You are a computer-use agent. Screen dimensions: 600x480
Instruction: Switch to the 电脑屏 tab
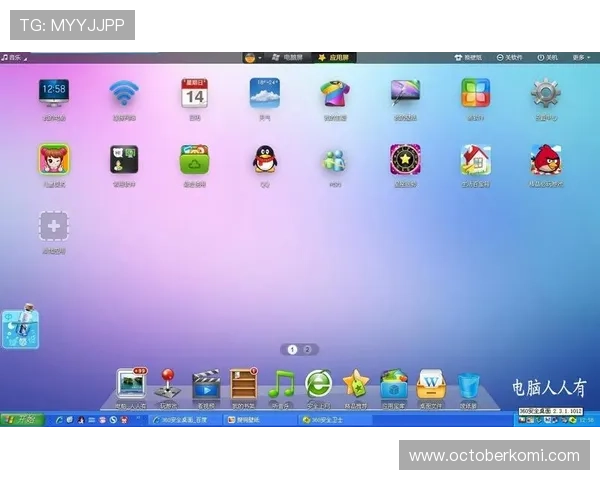pyautogui.click(x=287, y=57)
